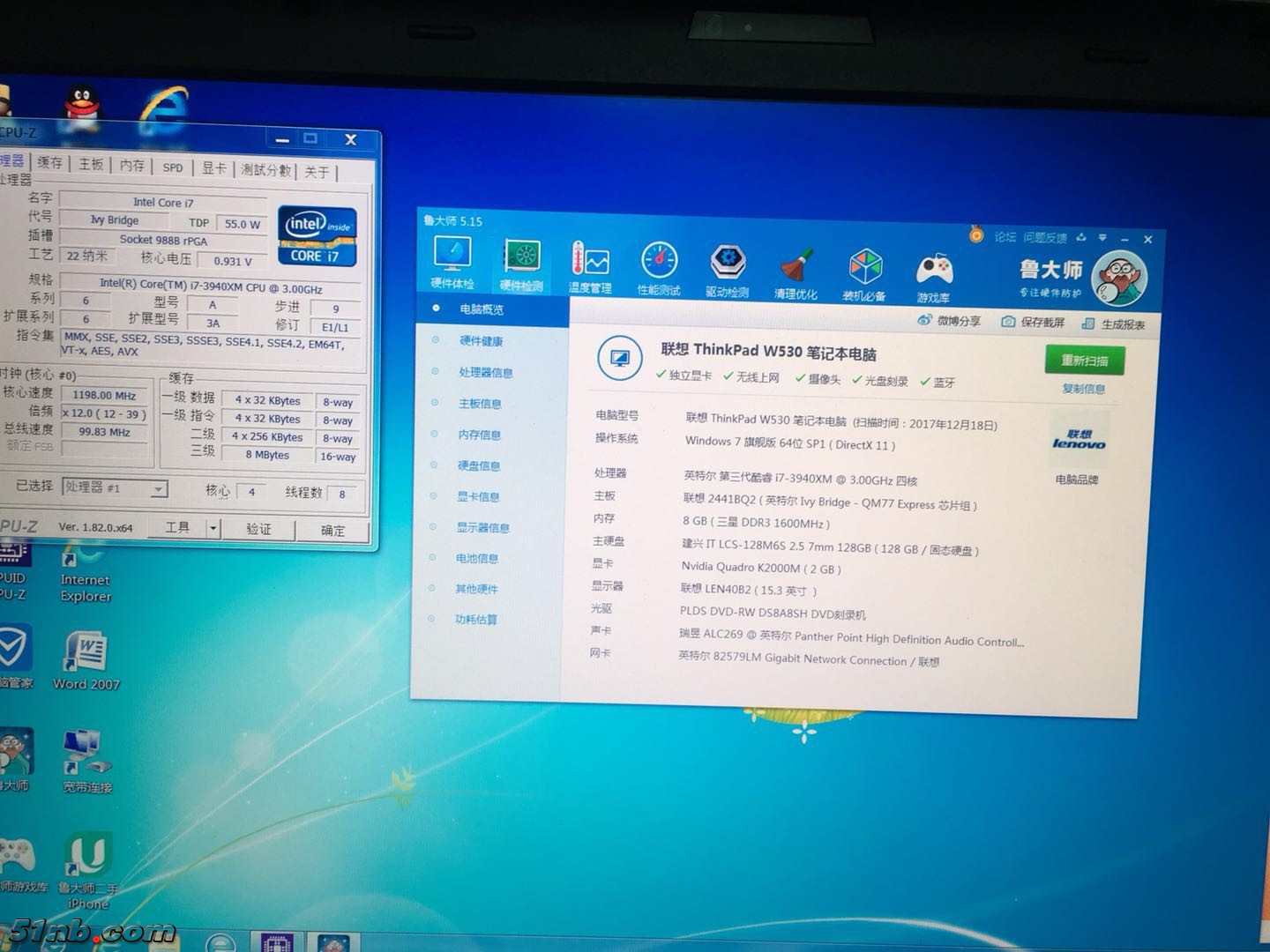1270x952 pixels.
Task: Select 硬件检测 hardware detection icon
Action: point(521,265)
